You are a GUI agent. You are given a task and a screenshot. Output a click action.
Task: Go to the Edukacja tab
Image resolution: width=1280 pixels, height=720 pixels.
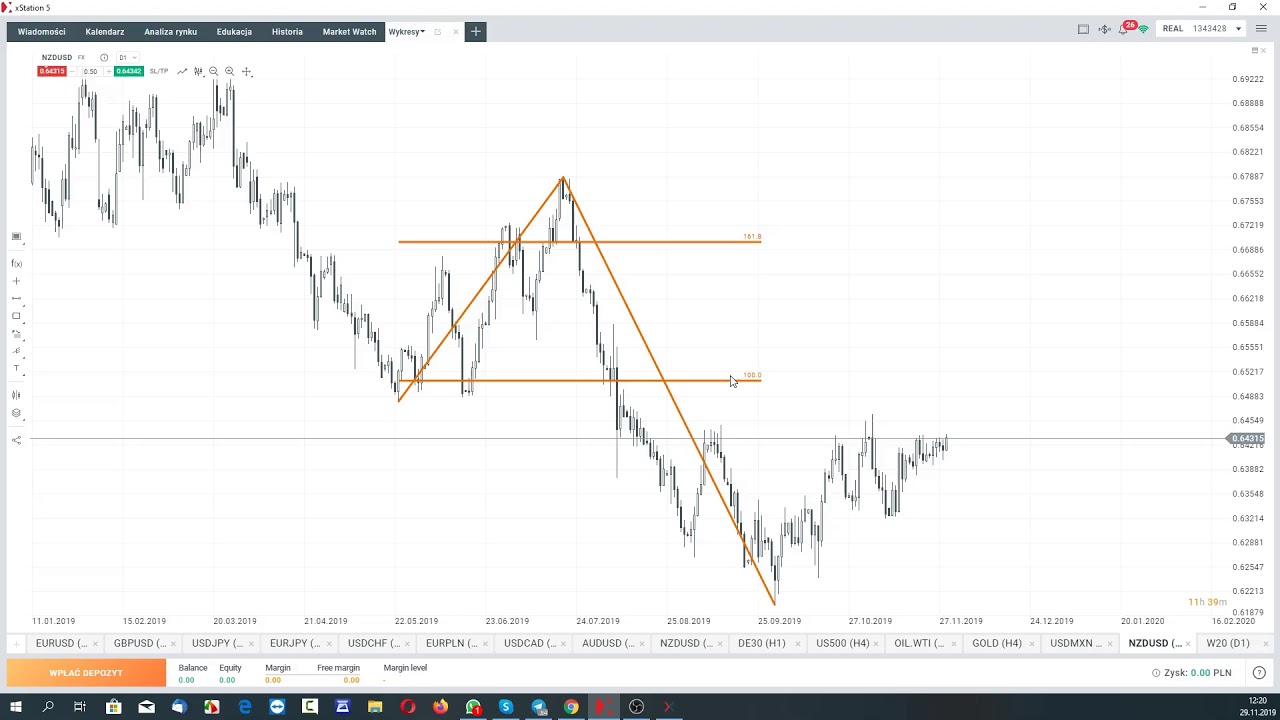(x=234, y=32)
